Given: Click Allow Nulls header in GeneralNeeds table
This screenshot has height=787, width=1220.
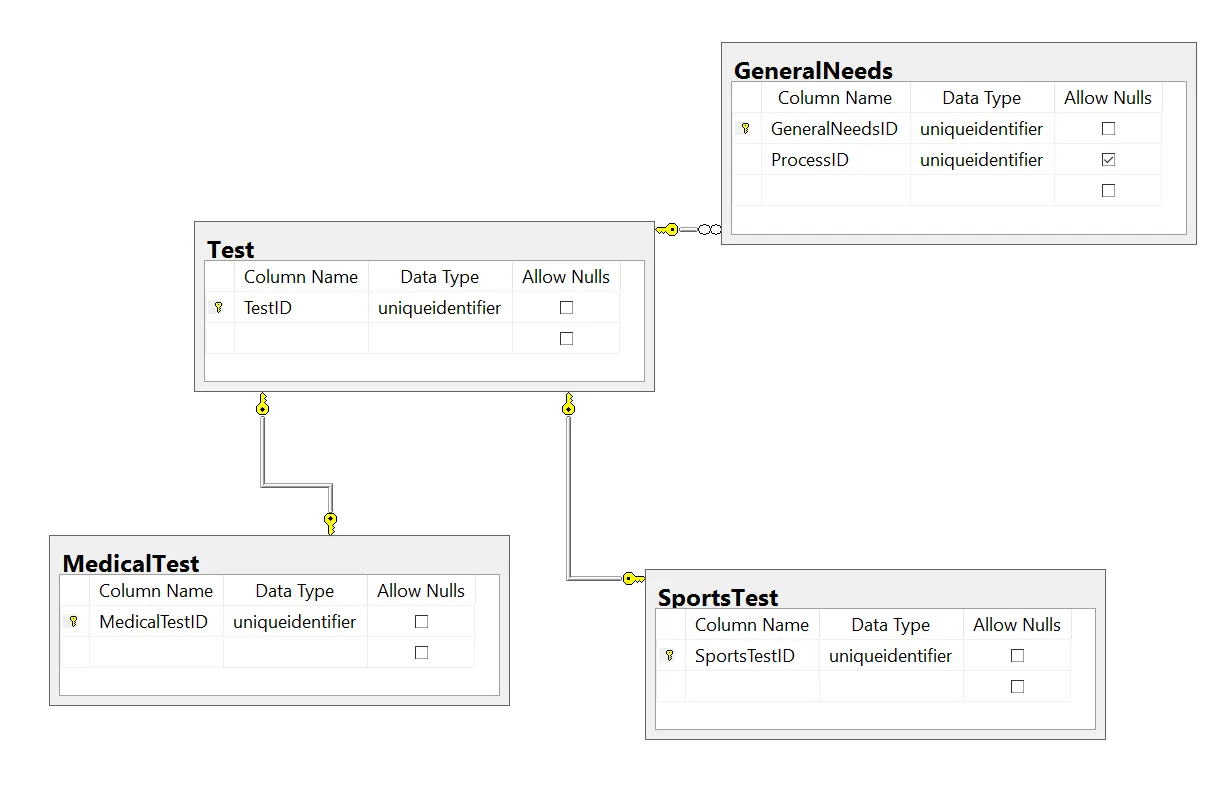Looking at the screenshot, I should (x=1108, y=98).
